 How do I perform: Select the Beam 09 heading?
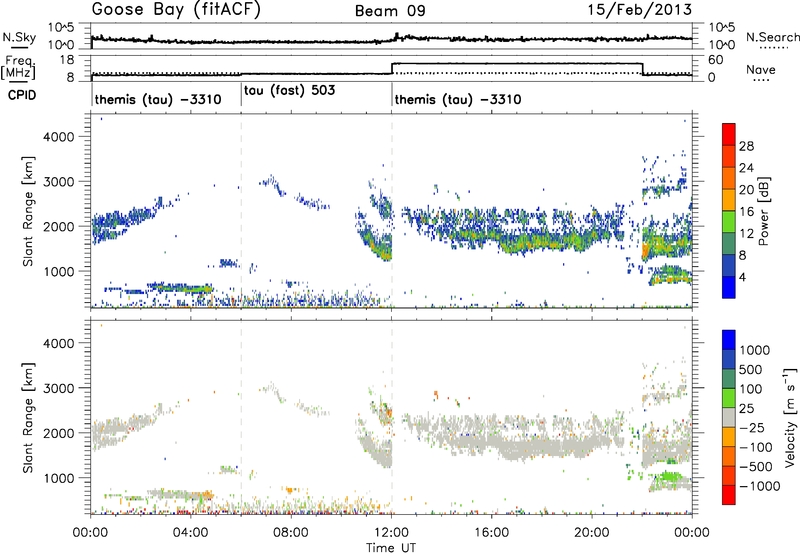(390, 11)
